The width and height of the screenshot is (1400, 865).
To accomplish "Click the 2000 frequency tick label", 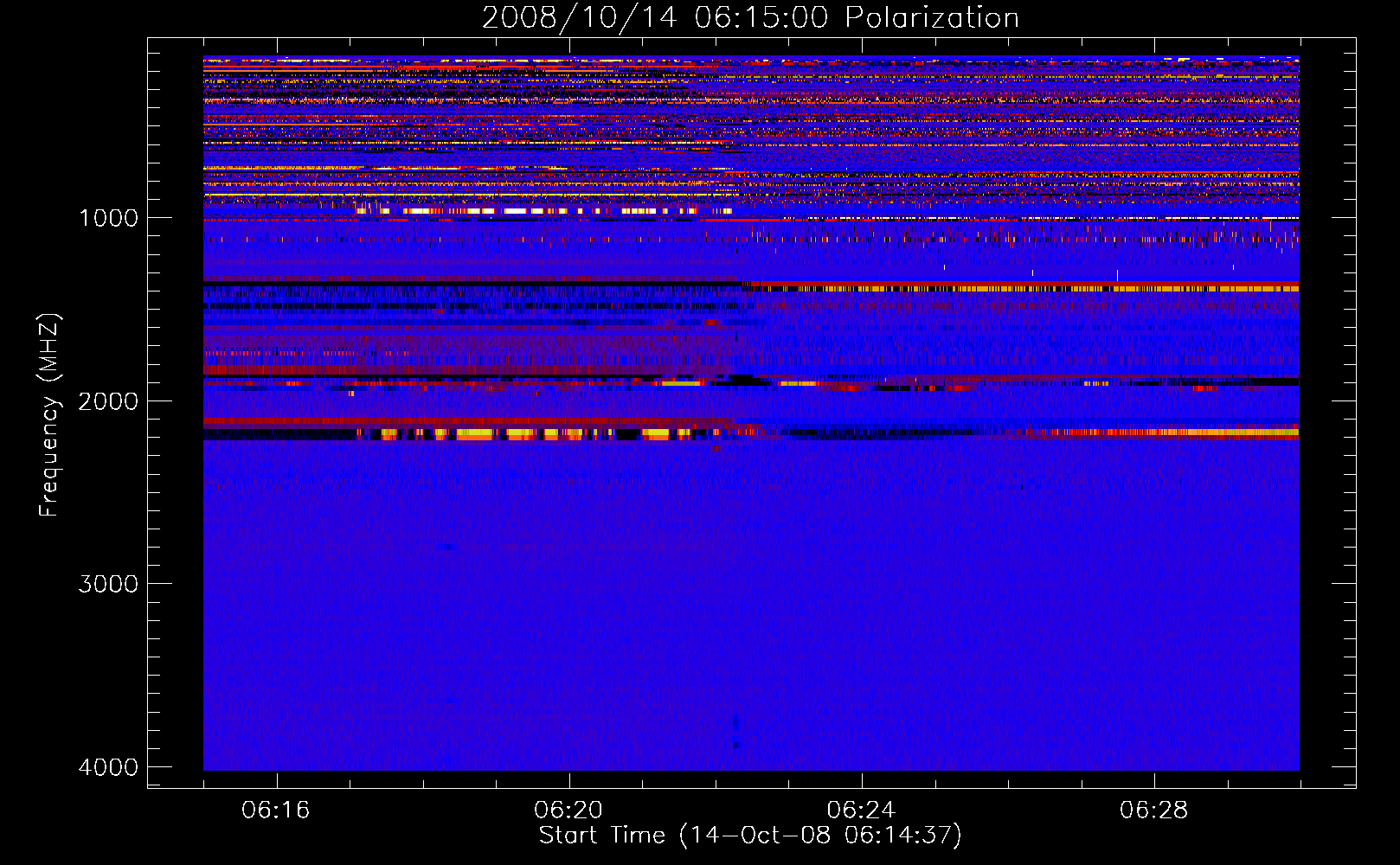I will pyautogui.click(x=108, y=400).
